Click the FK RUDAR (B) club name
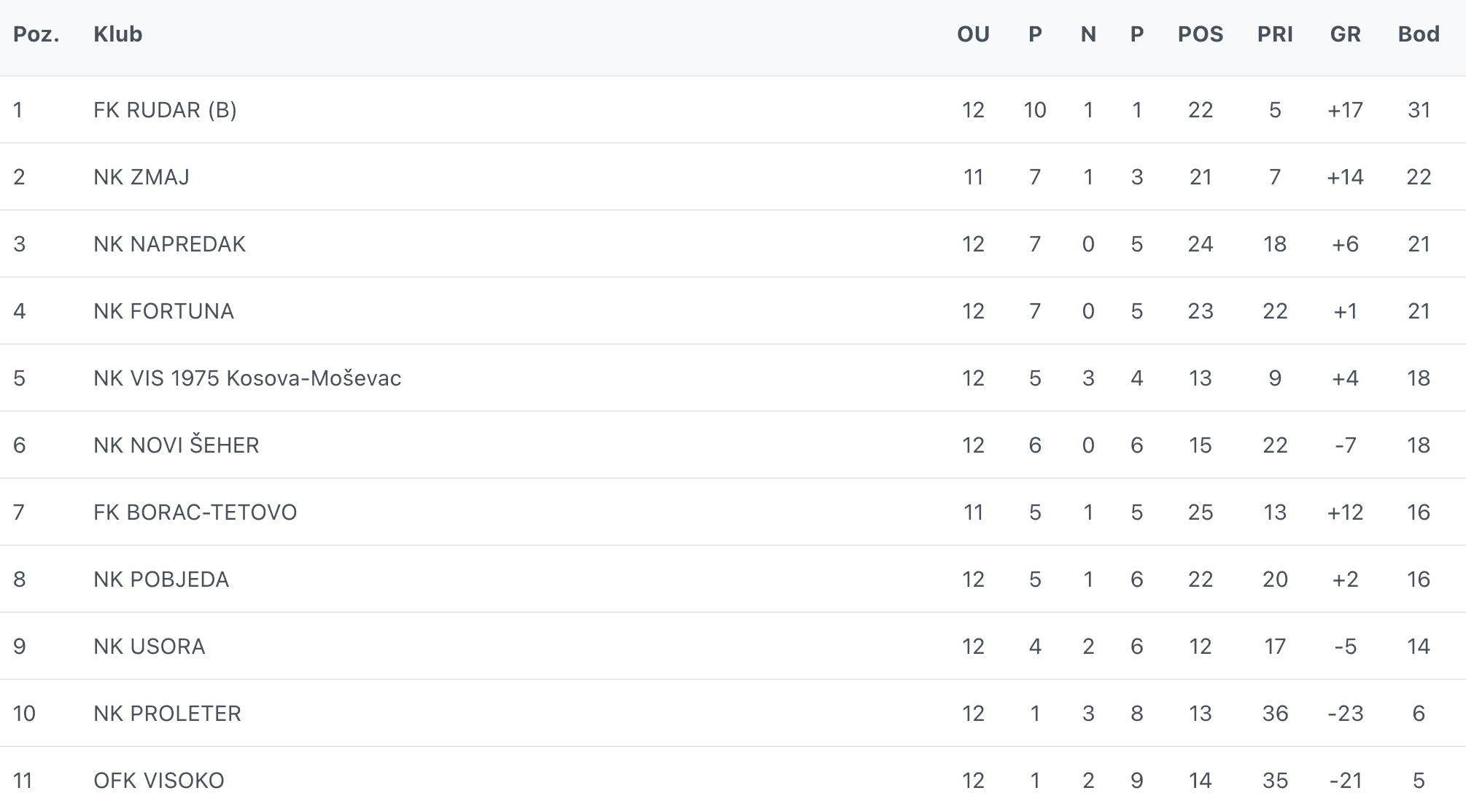The width and height of the screenshot is (1466, 812). 165,110
